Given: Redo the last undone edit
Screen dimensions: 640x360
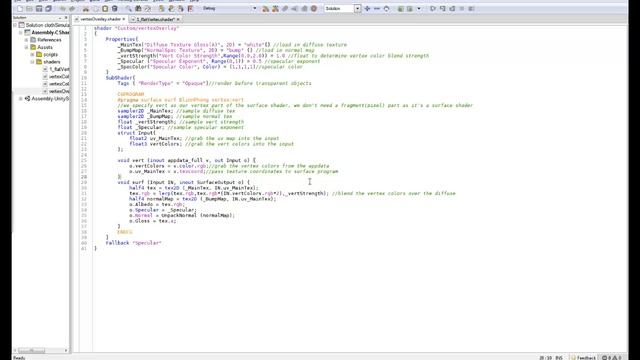Looking at the screenshot, I should click(72, 9).
